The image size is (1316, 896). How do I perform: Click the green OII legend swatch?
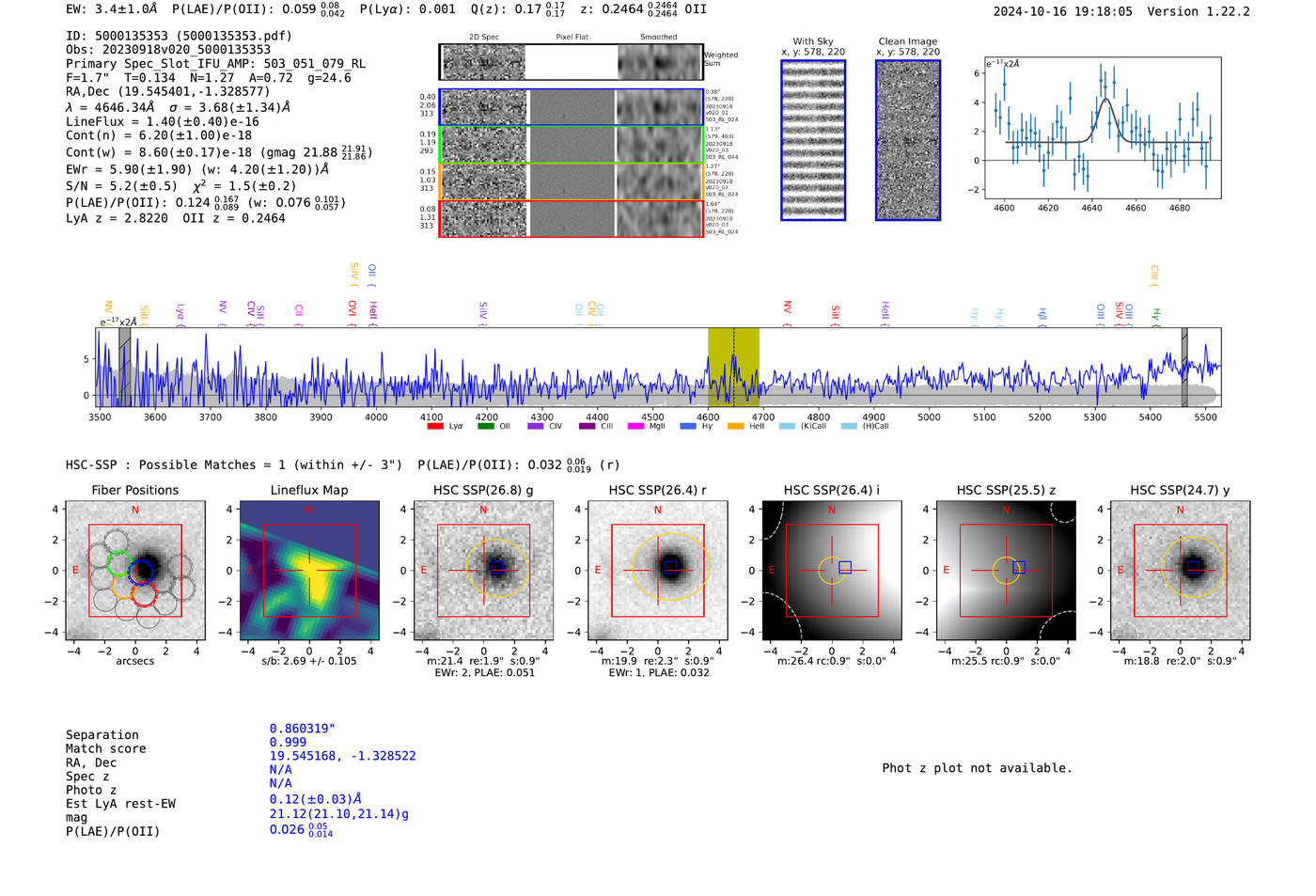pos(486,426)
